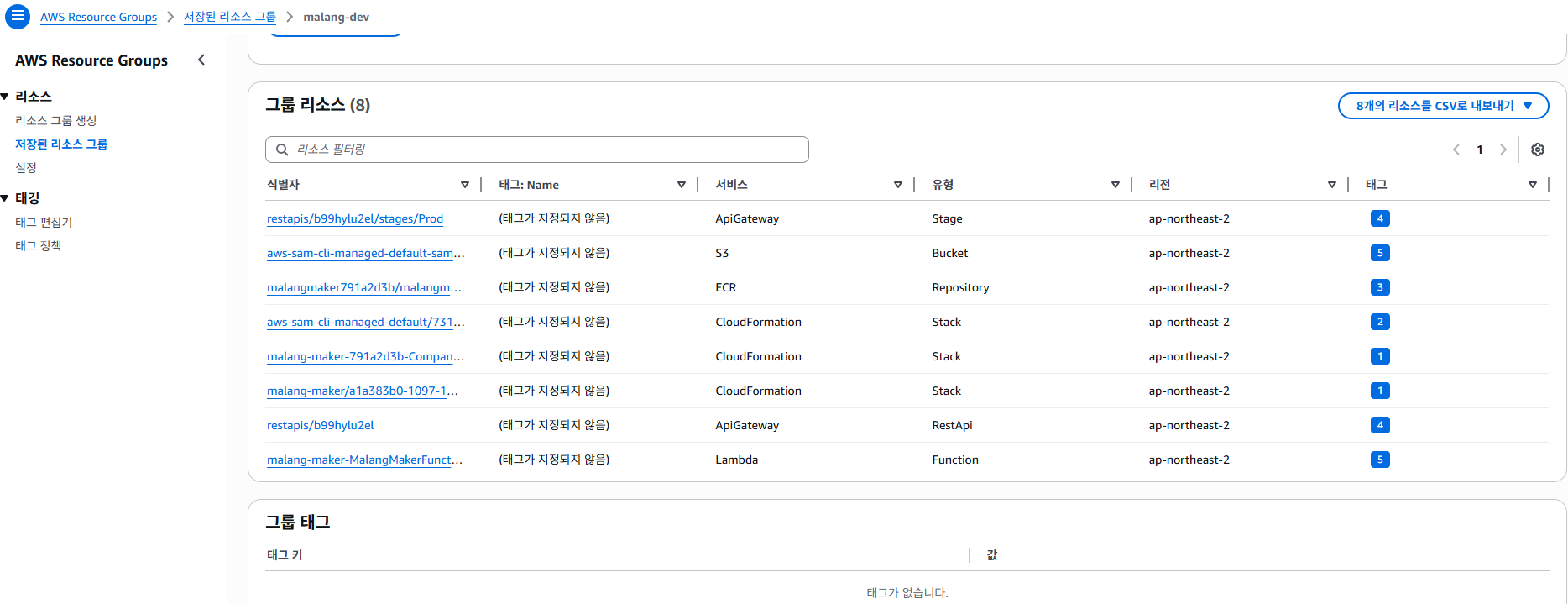Click the 리소스 필터링 search field

pos(537,150)
